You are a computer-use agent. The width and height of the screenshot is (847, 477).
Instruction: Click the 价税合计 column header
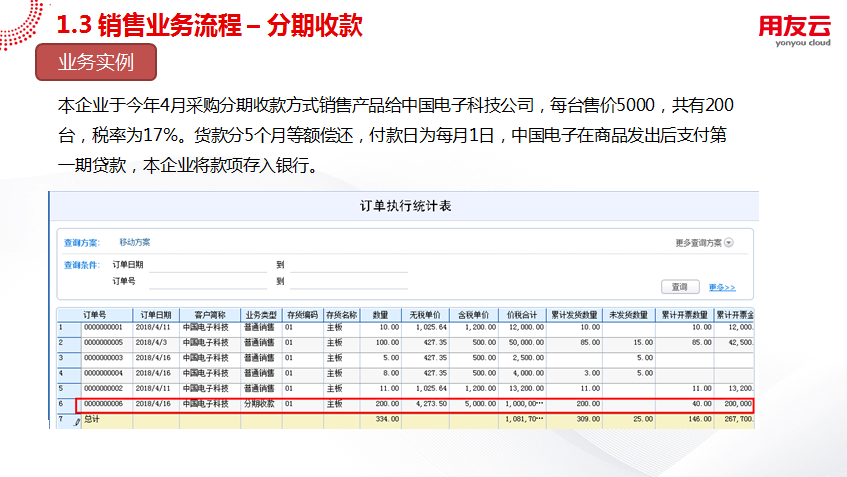point(523,313)
